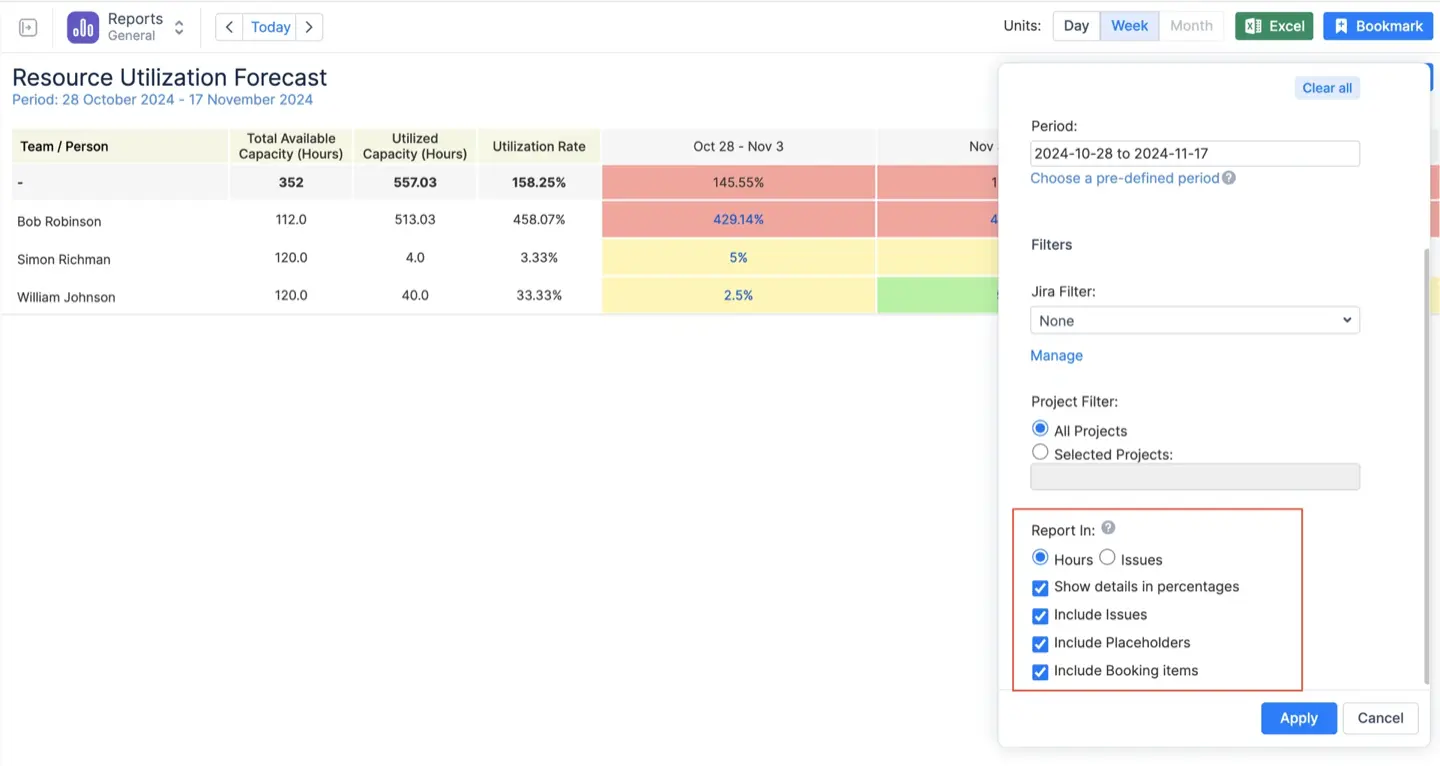Click the bar chart Reports icon
Screen dimensions: 1440x766
click(82, 27)
